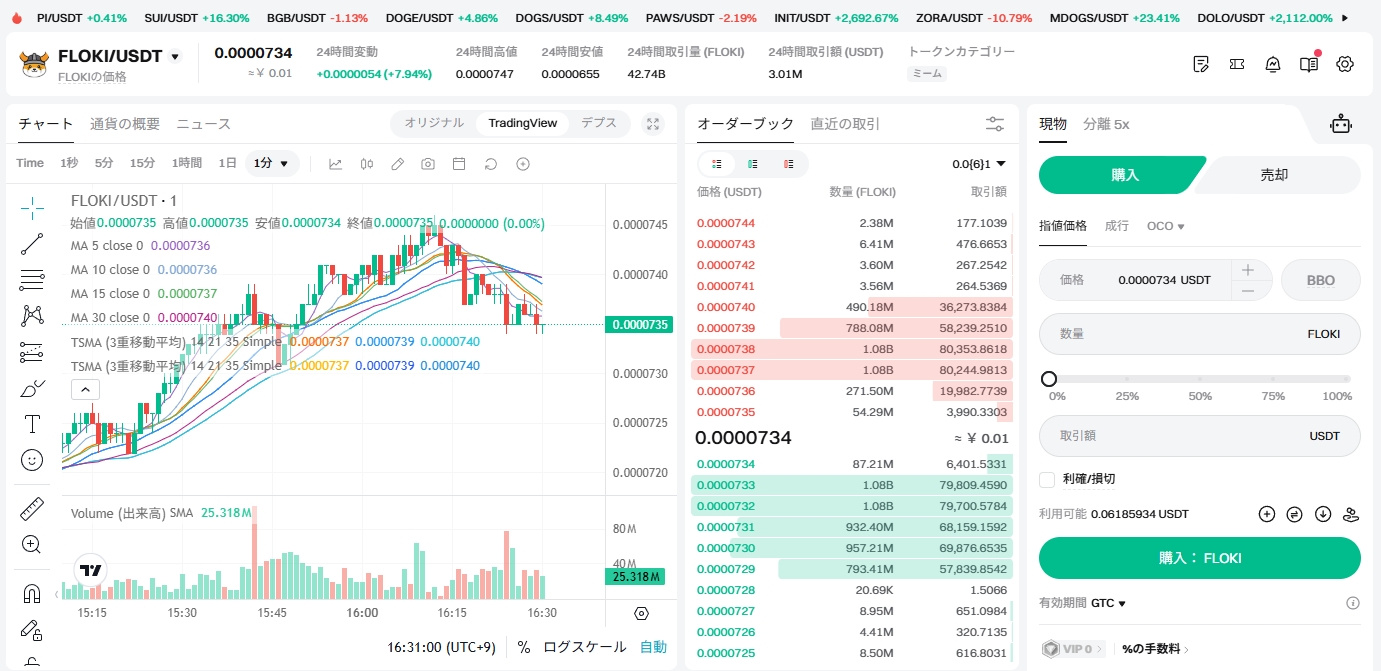
Task: Open the notes edit icon in header
Action: pos(1201,64)
